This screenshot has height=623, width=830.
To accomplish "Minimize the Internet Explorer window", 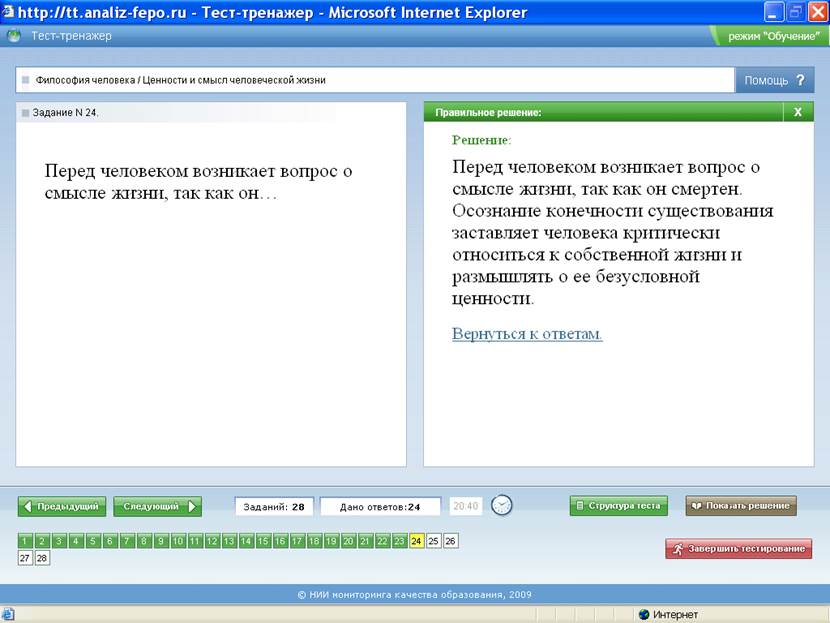I will click(774, 12).
